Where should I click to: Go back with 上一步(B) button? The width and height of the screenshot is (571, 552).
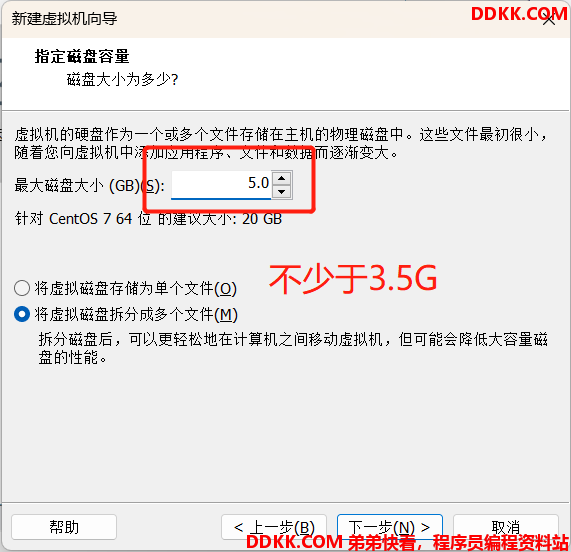click(274, 527)
